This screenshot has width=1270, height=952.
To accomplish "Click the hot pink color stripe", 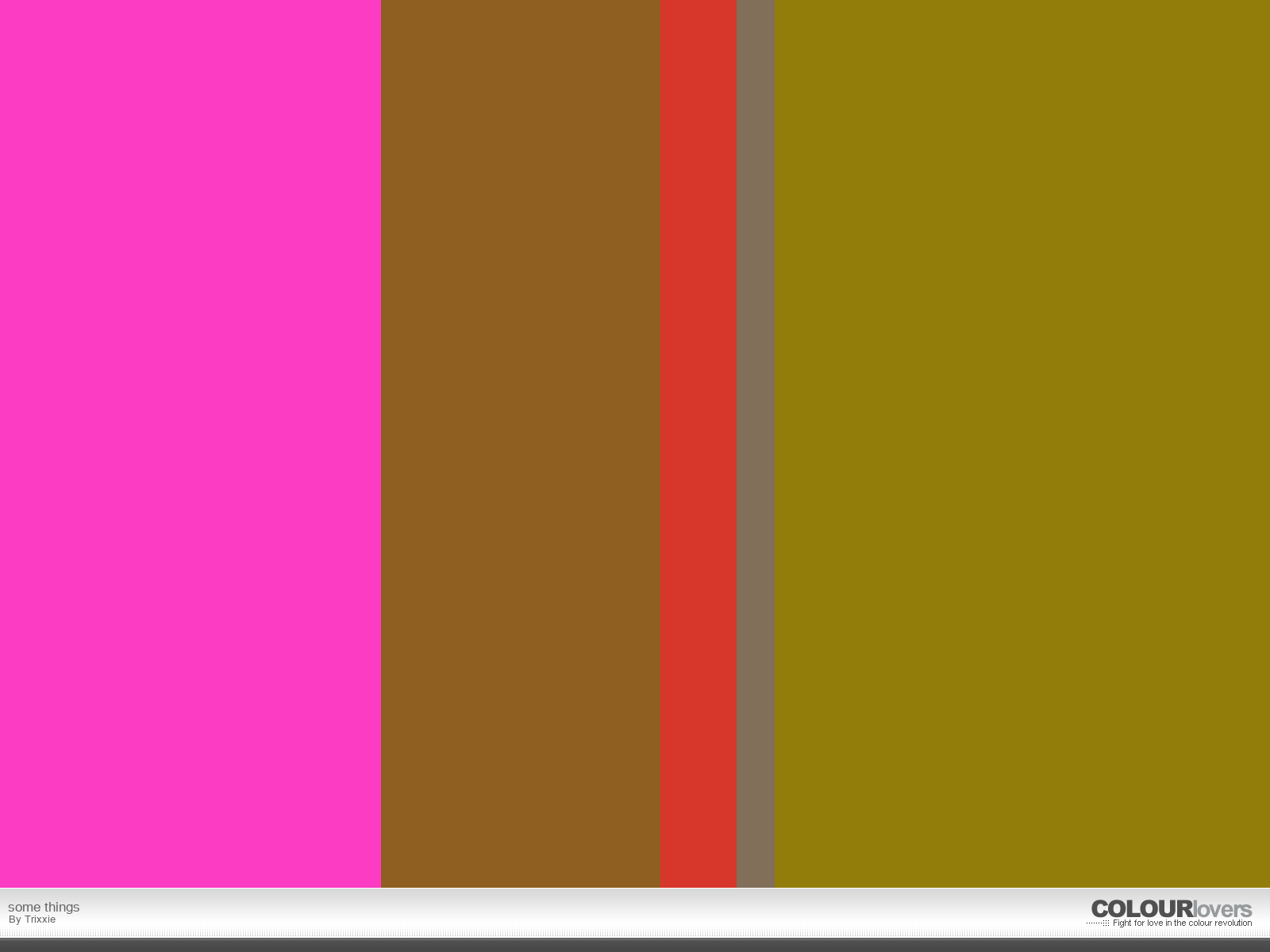I will coord(190,443).
